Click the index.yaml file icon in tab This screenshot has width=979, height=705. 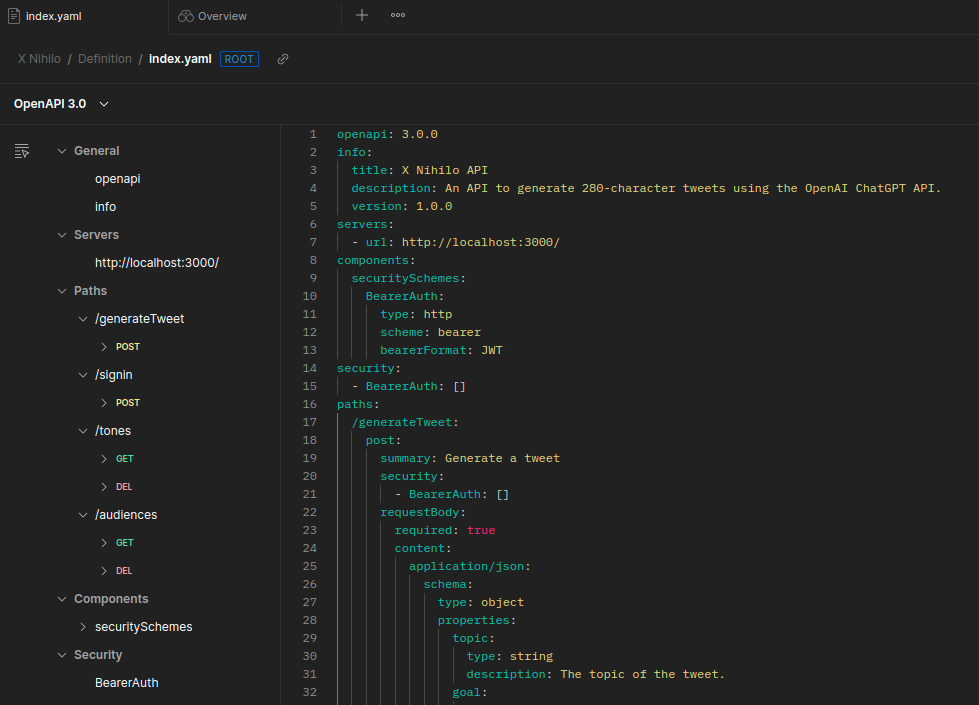13,16
